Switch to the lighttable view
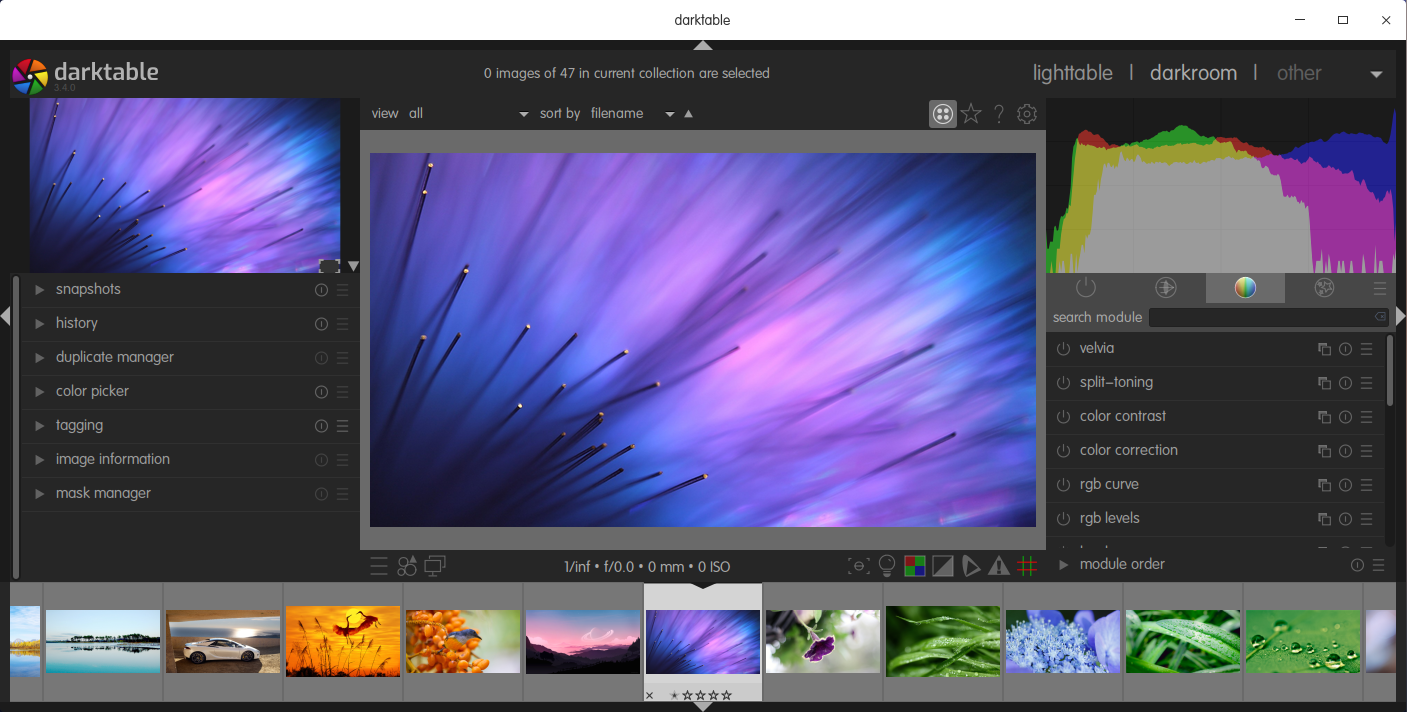 [x=1072, y=73]
